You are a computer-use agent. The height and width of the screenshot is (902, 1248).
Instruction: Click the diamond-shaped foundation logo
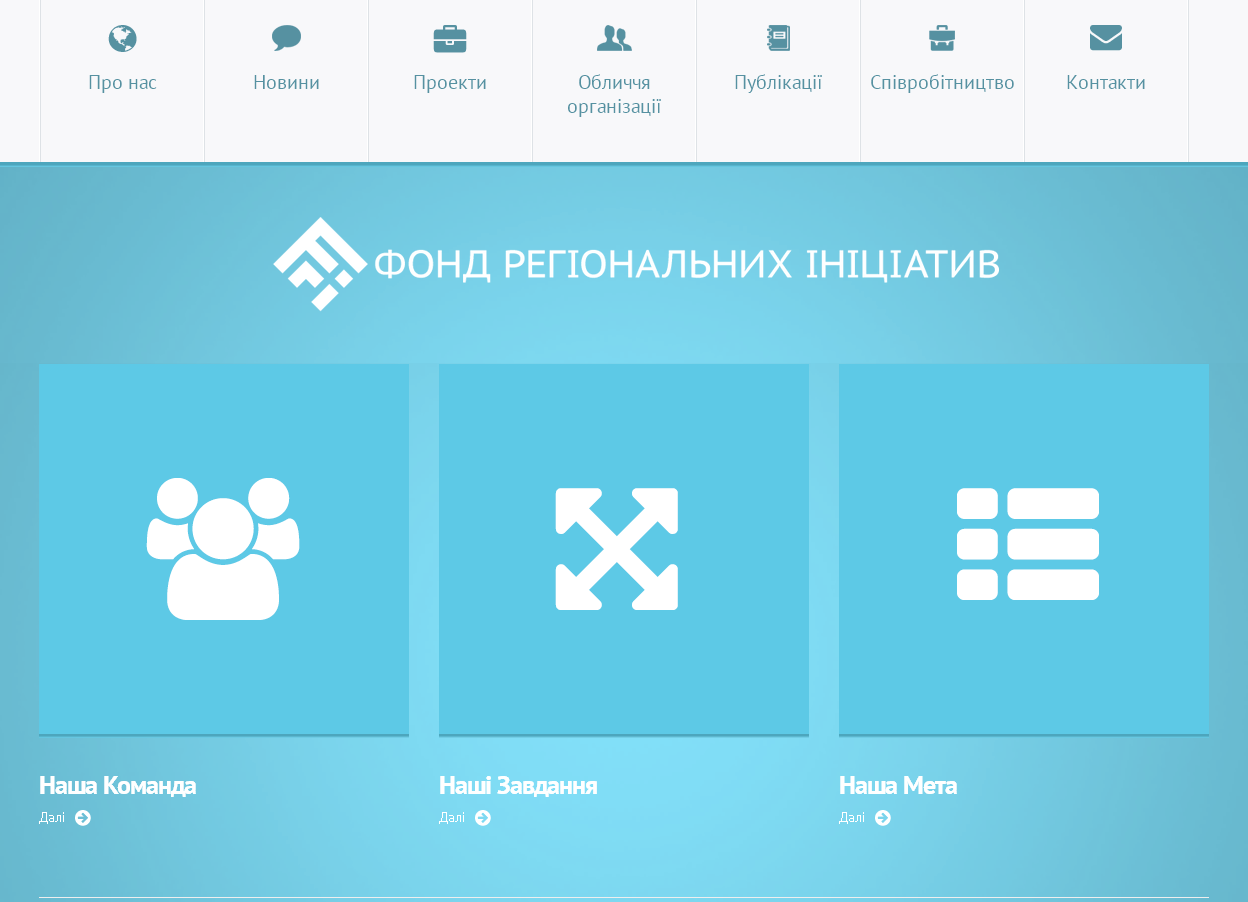[x=319, y=264]
